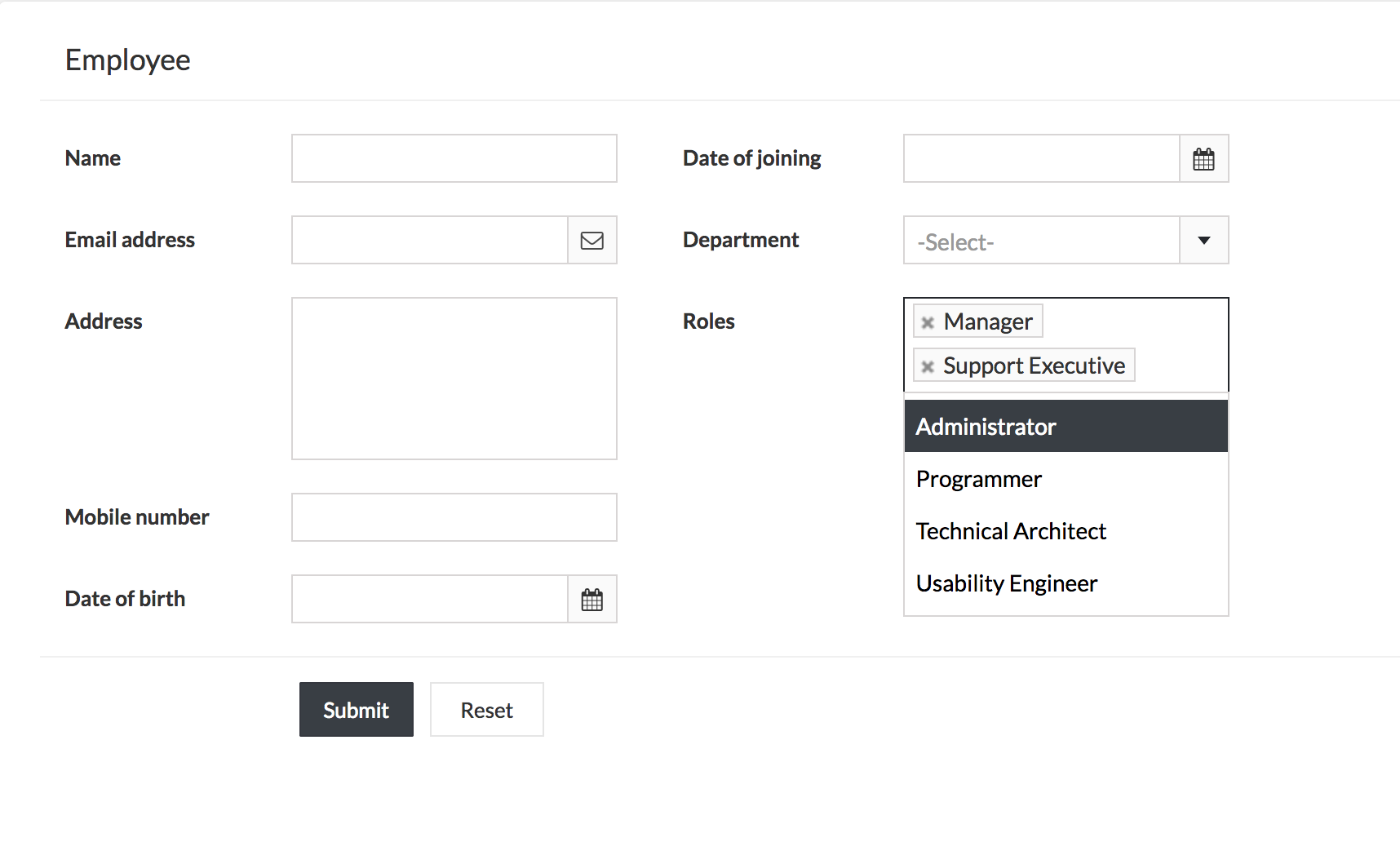Click the Name input field
This screenshot has height=842, width=1400.
(x=454, y=157)
